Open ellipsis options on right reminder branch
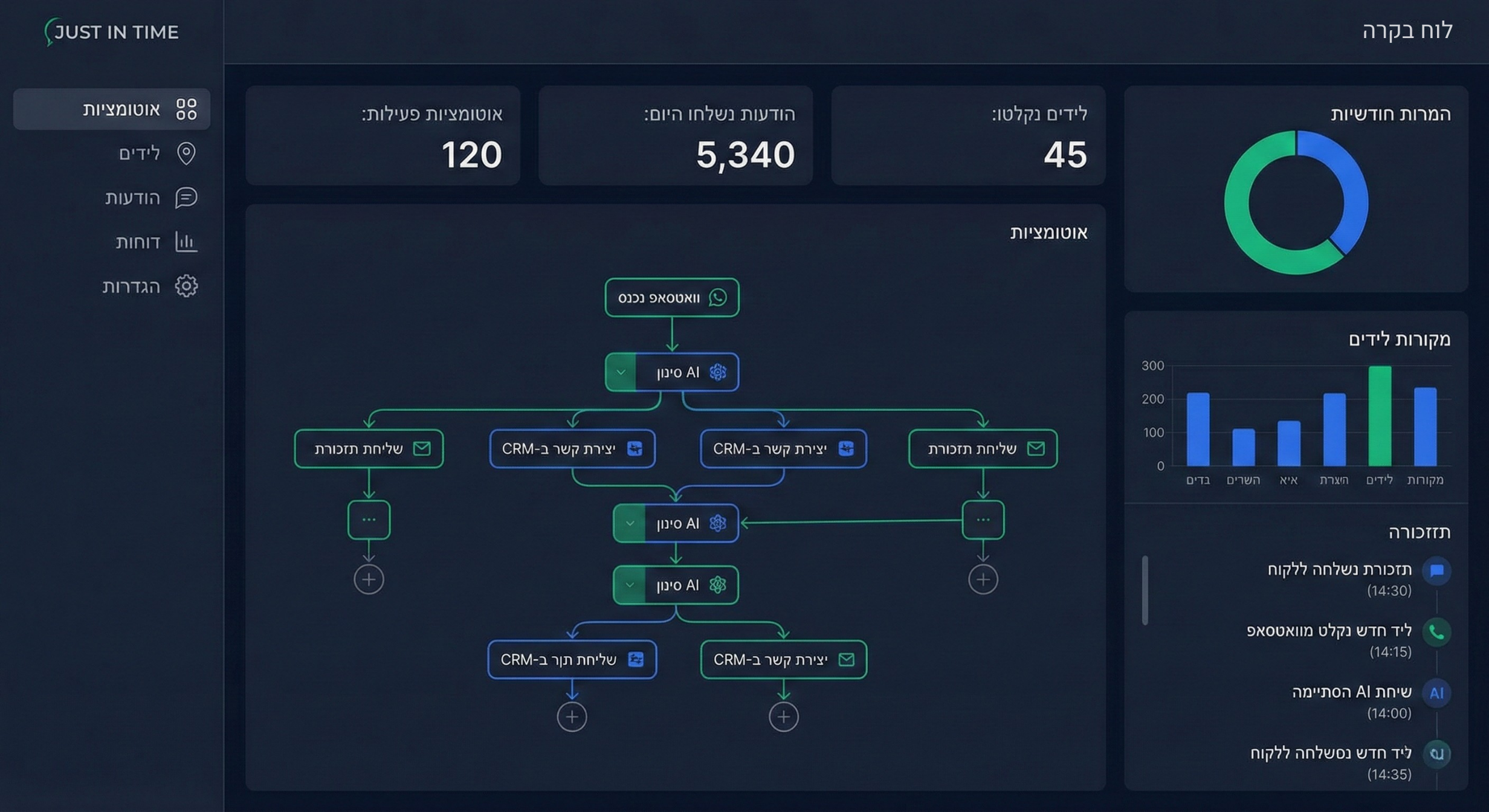Image resolution: width=1489 pixels, height=812 pixels. pos(983,520)
